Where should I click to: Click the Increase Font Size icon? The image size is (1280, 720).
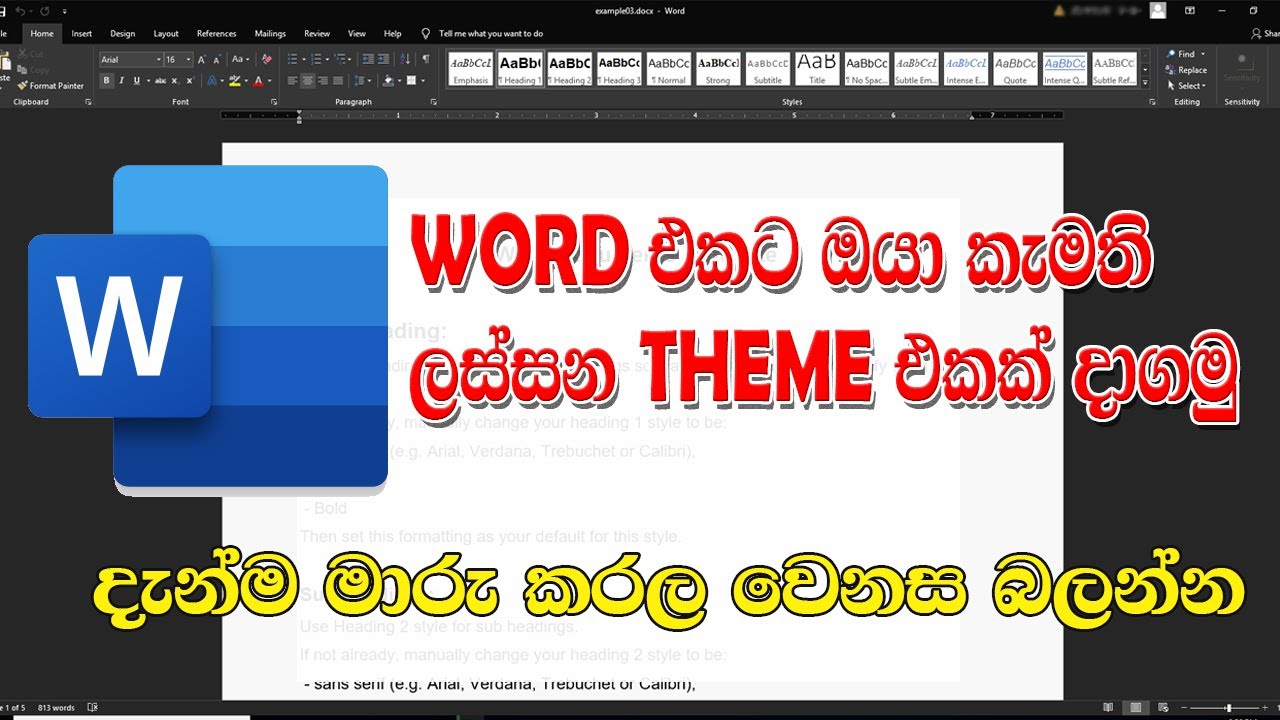(202, 60)
